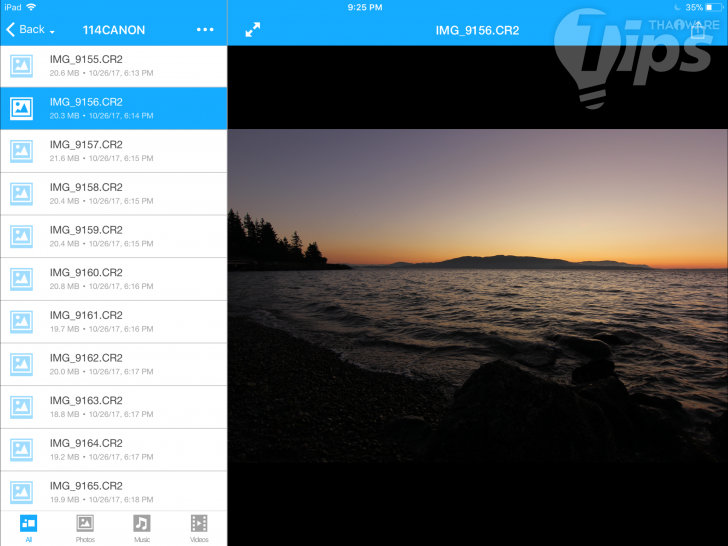The width and height of the screenshot is (728, 546).
Task: Tap the share icon in preview header
Action: point(698,29)
